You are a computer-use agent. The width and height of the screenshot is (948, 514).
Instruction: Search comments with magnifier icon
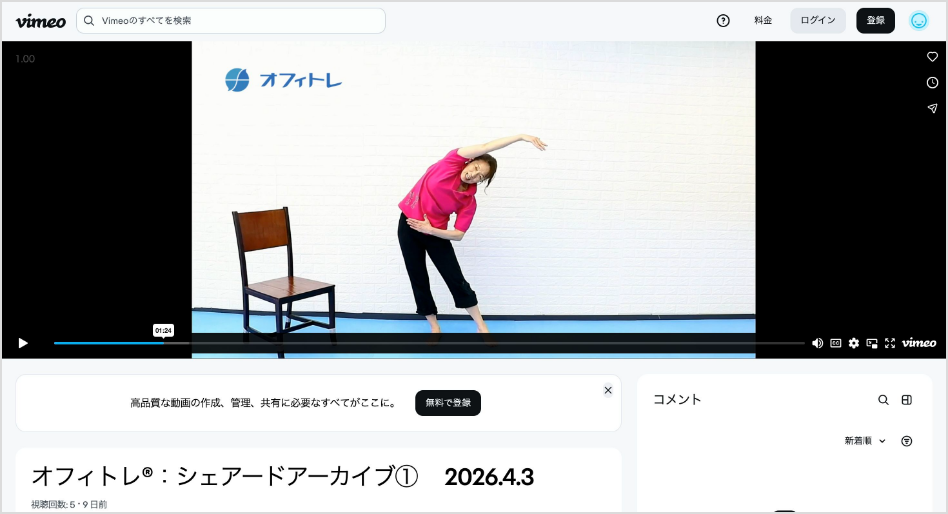coord(883,400)
